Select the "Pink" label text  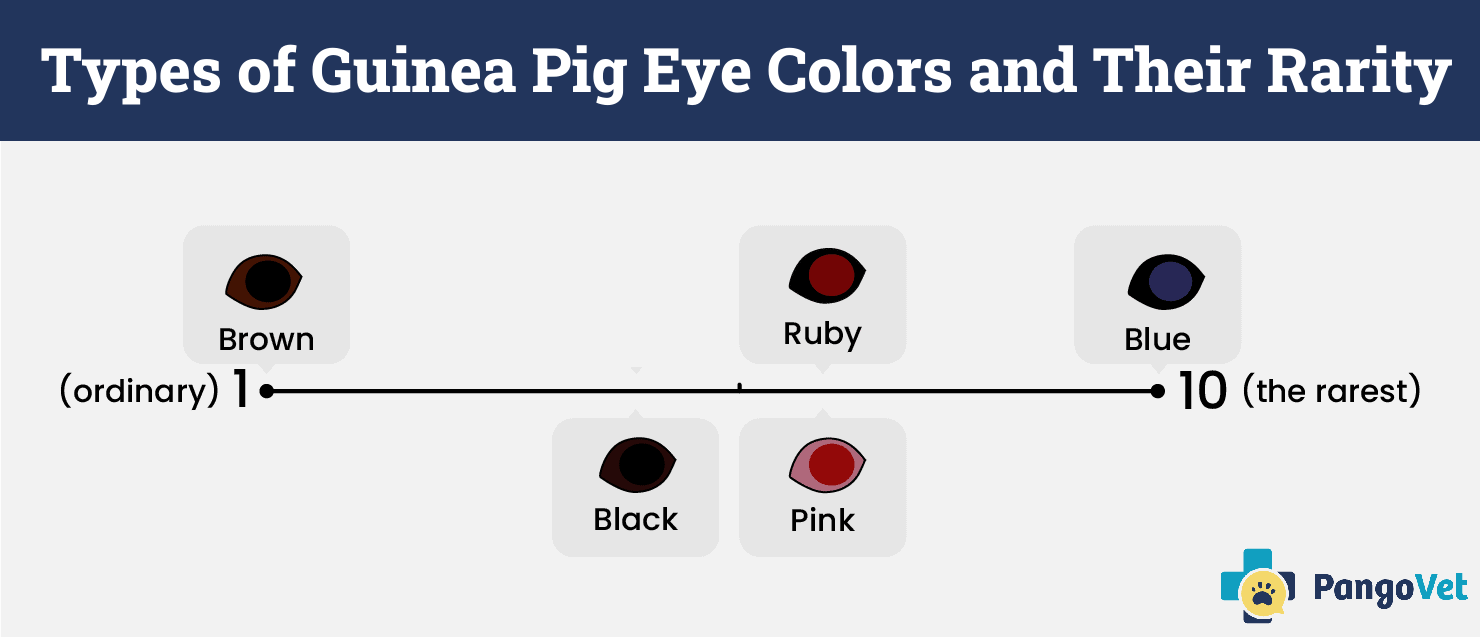(822, 520)
